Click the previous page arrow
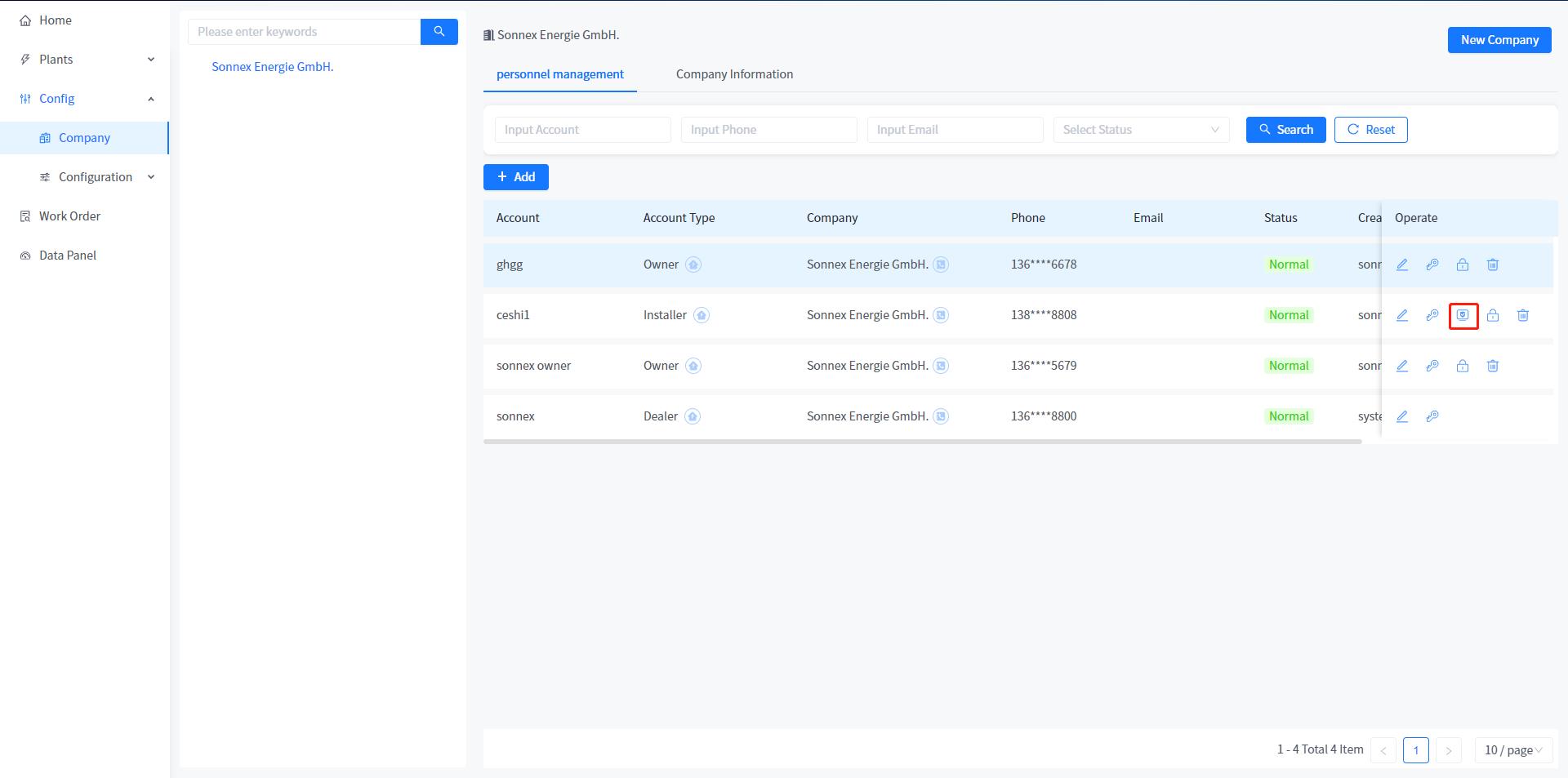The image size is (1568, 778). click(x=1383, y=750)
